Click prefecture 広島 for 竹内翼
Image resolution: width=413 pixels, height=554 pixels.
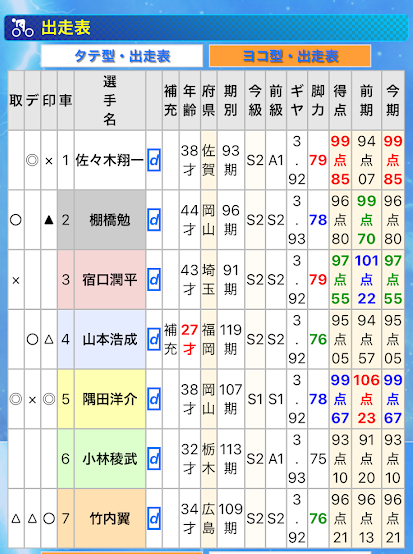208,519
